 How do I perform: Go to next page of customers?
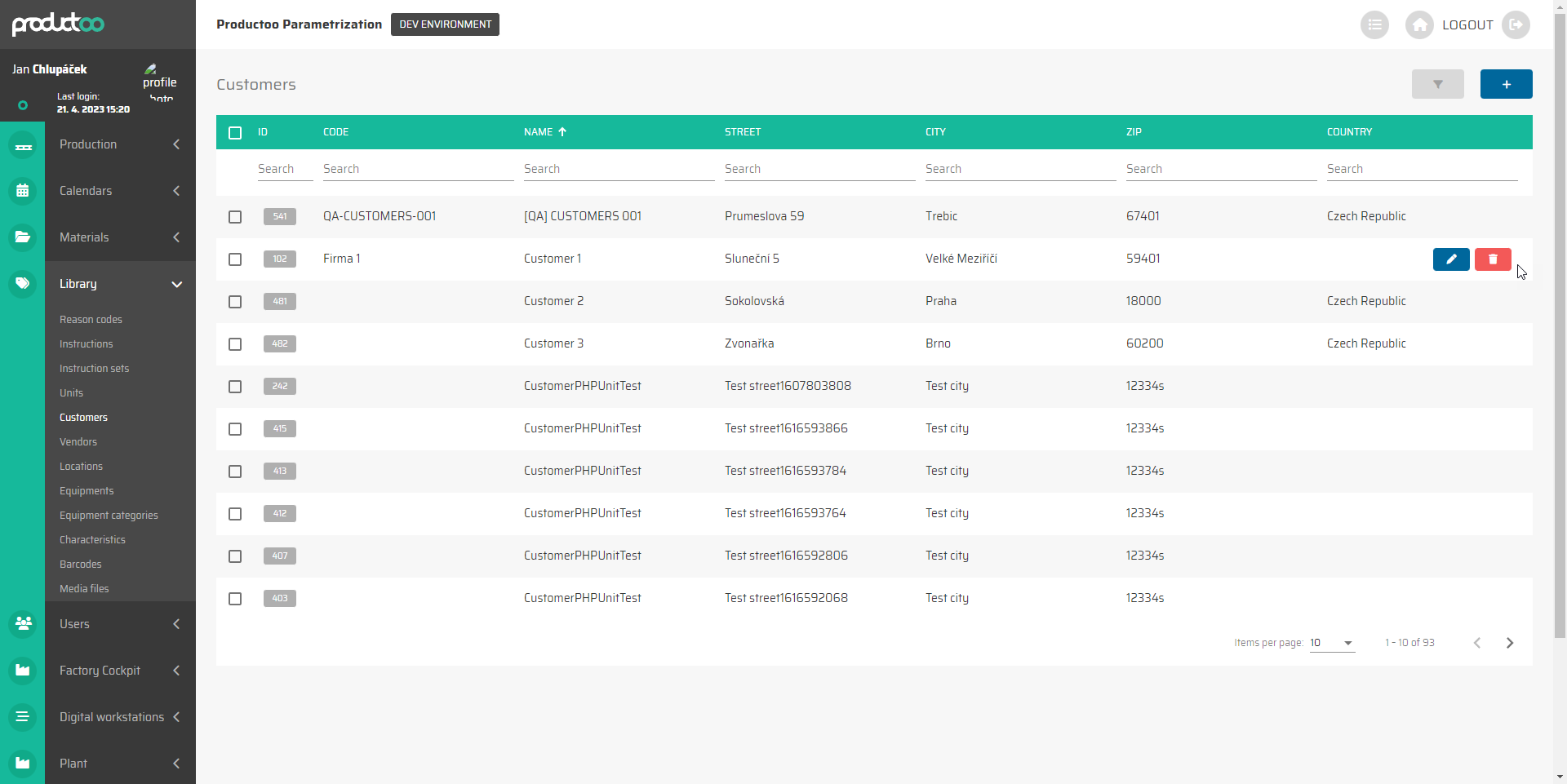coord(1509,643)
